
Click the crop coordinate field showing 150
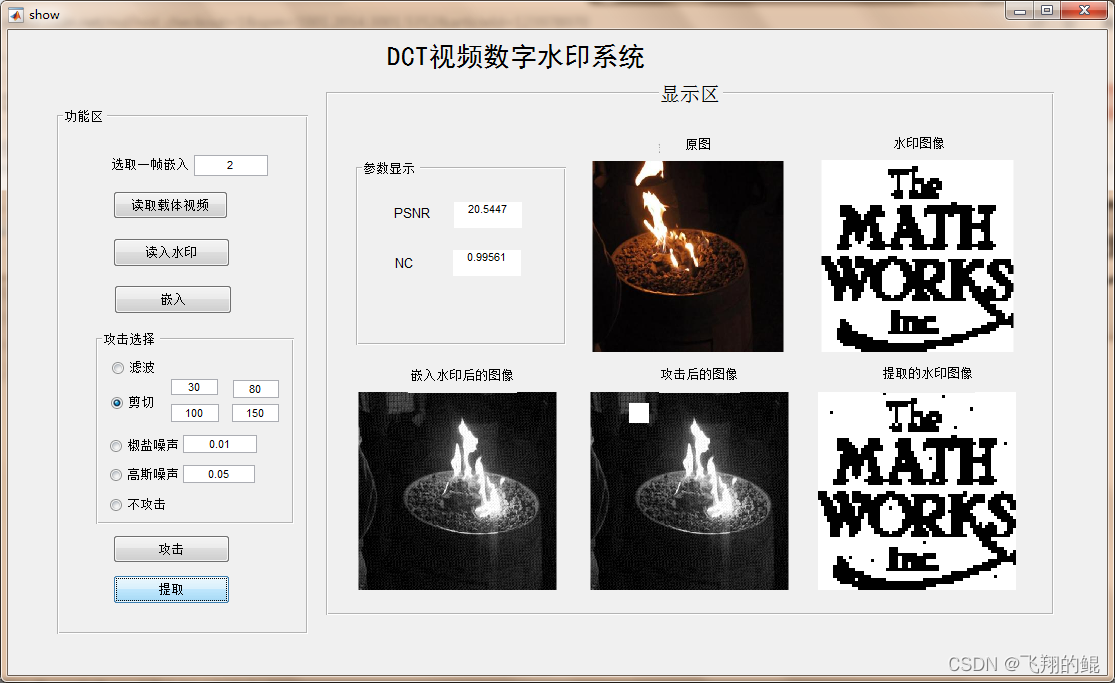[255, 412]
